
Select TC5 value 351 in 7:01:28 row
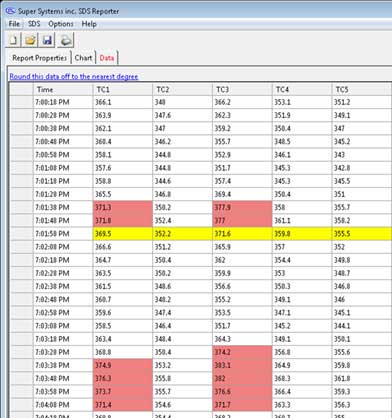pyautogui.click(x=362, y=194)
